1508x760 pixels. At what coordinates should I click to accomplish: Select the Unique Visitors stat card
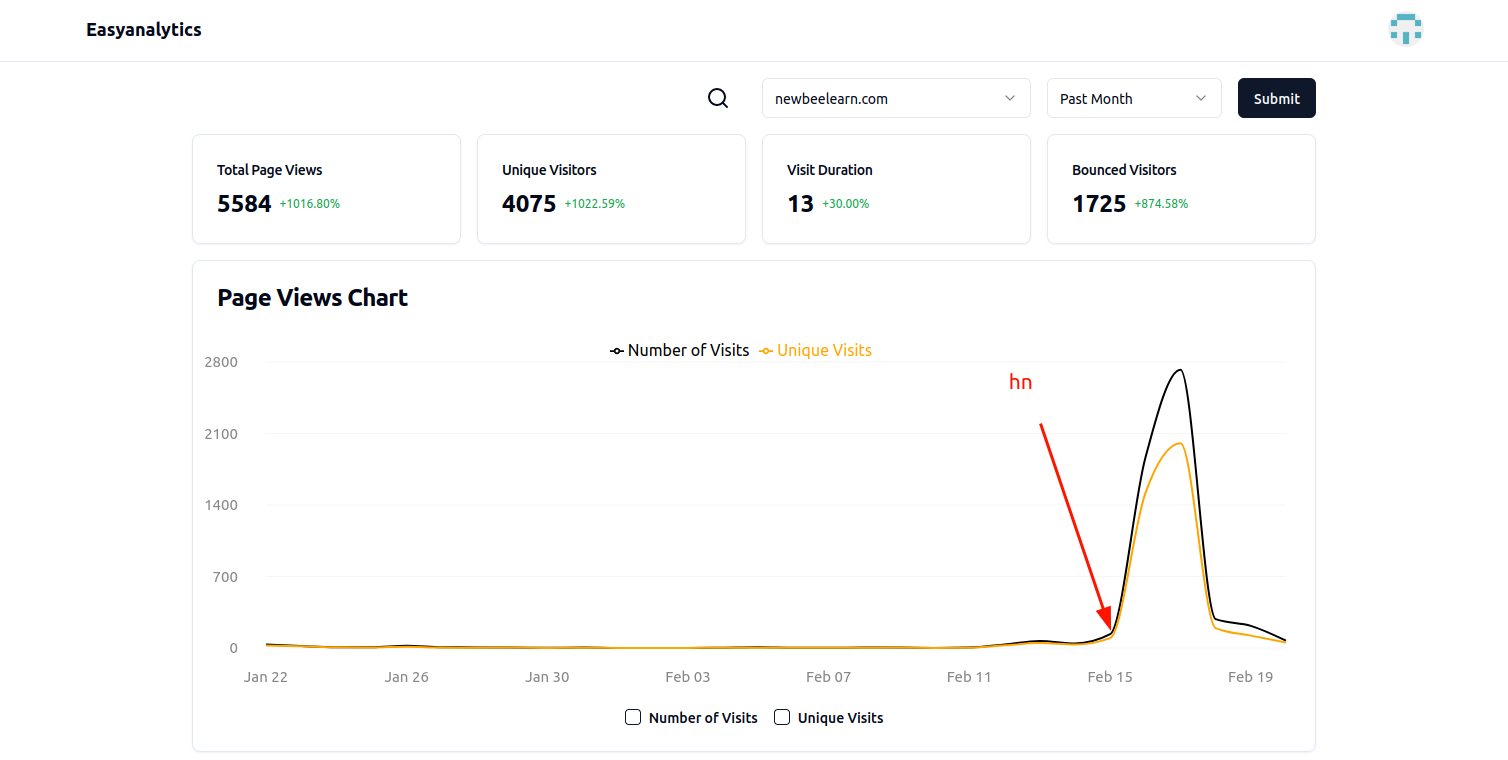pos(611,189)
